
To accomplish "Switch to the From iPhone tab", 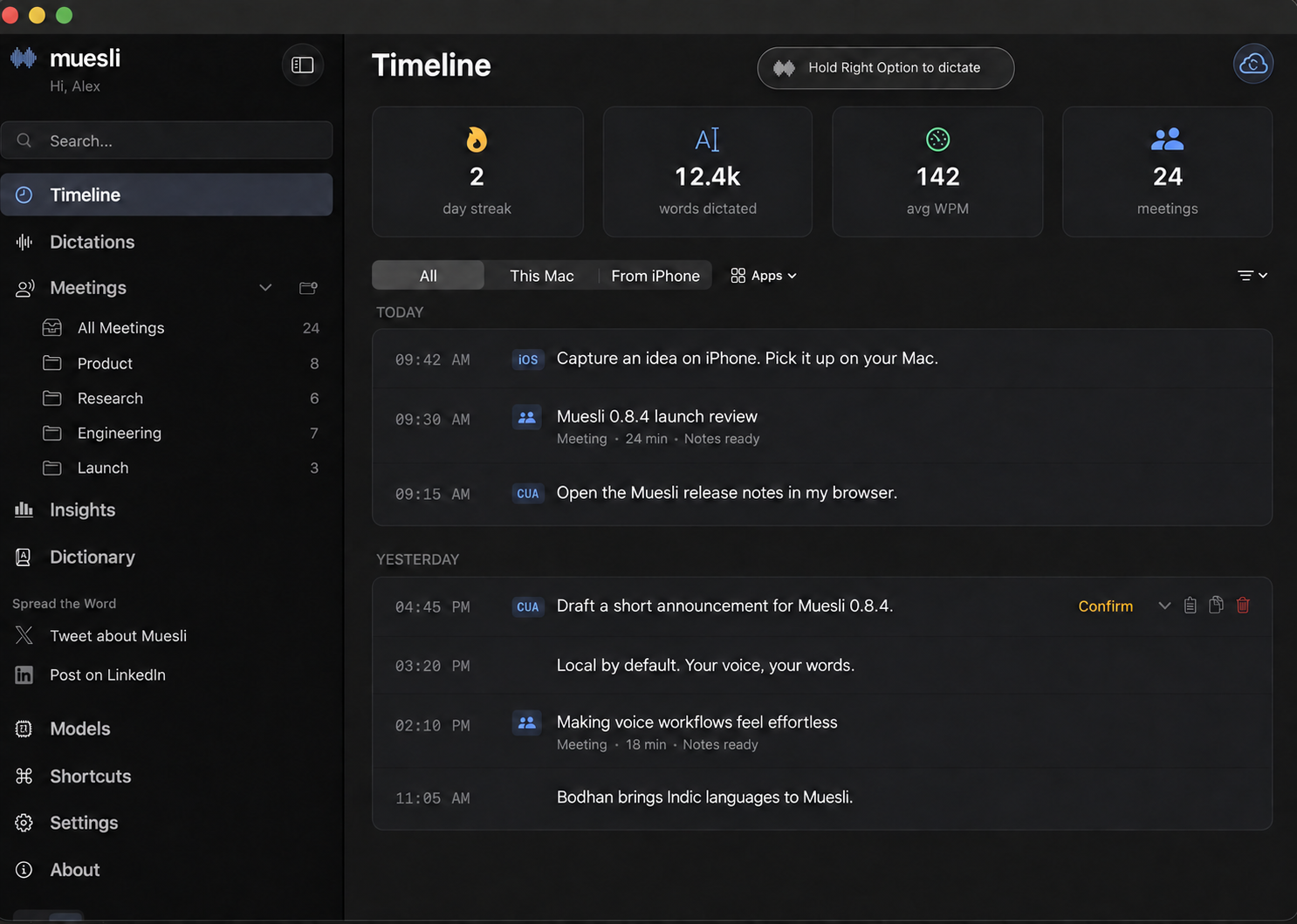I will pos(655,276).
